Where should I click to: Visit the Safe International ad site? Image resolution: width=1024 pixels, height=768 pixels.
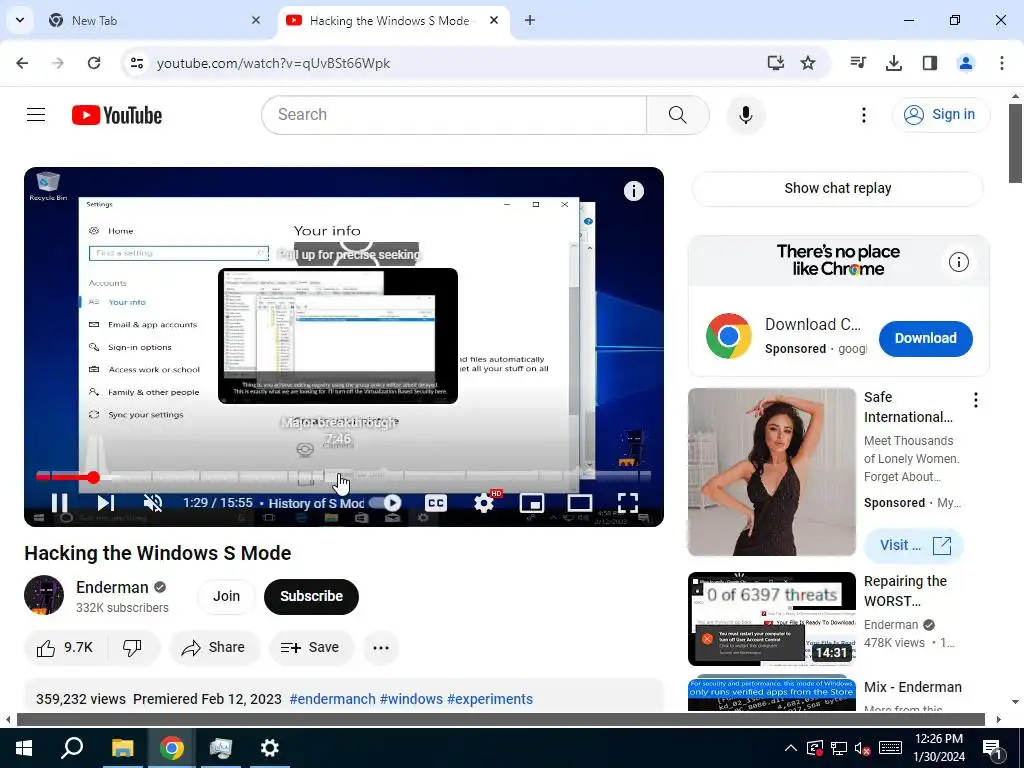pyautogui.click(x=914, y=545)
